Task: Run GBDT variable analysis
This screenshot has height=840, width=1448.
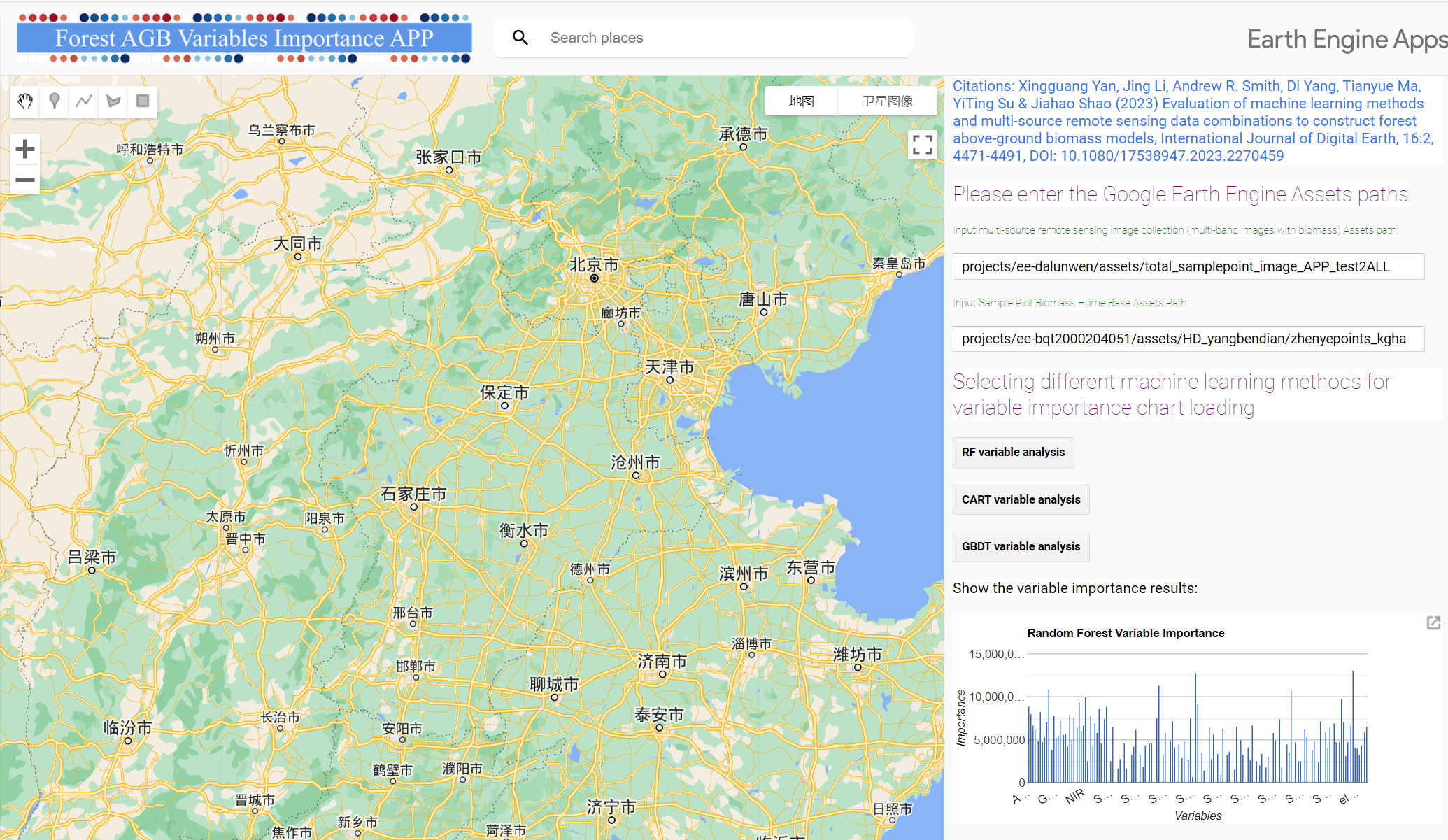Action: point(1021,547)
